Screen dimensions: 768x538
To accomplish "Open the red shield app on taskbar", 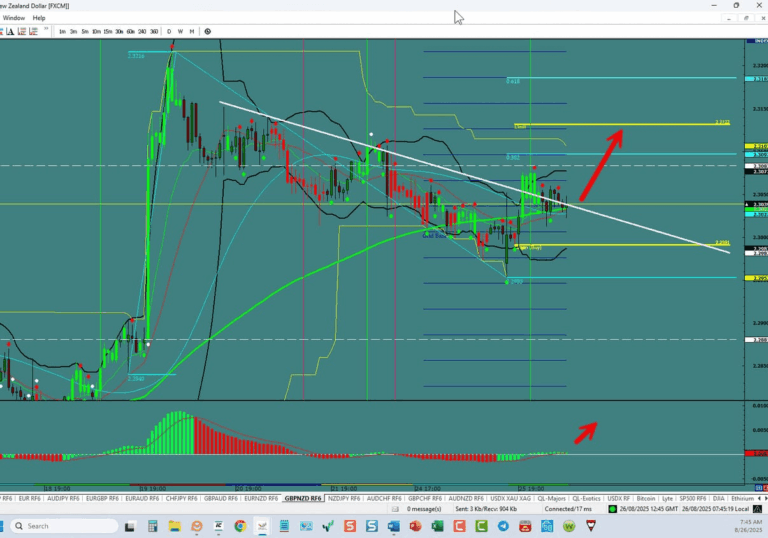I will click(x=591, y=526).
